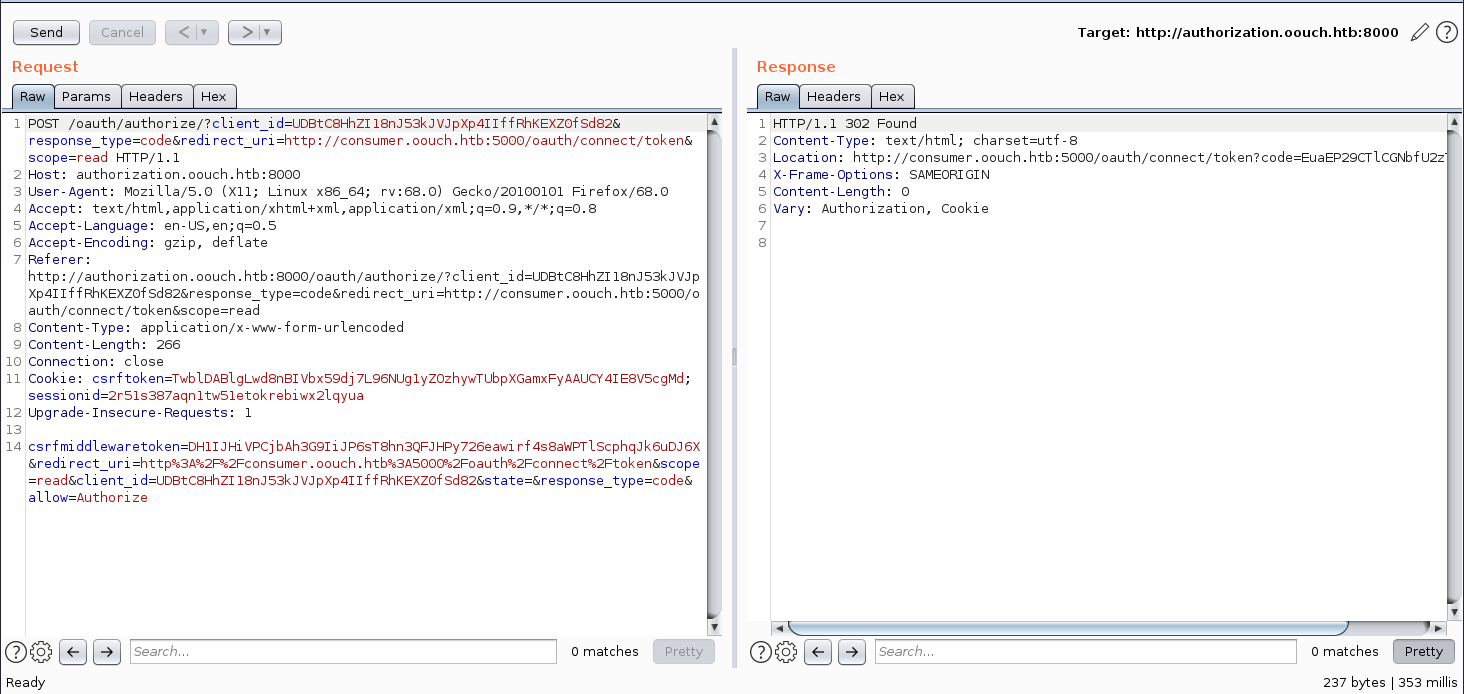Click the 'Upgrade-Insecure-Requests: 1' line
Screen dimensions: 1464x694
pyautogui.click(x=140, y=412)
